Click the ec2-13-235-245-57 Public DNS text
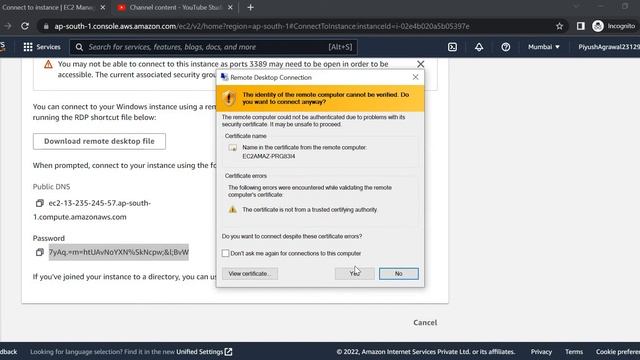Viewport: 640px width, 360px height. coord(92,210)
